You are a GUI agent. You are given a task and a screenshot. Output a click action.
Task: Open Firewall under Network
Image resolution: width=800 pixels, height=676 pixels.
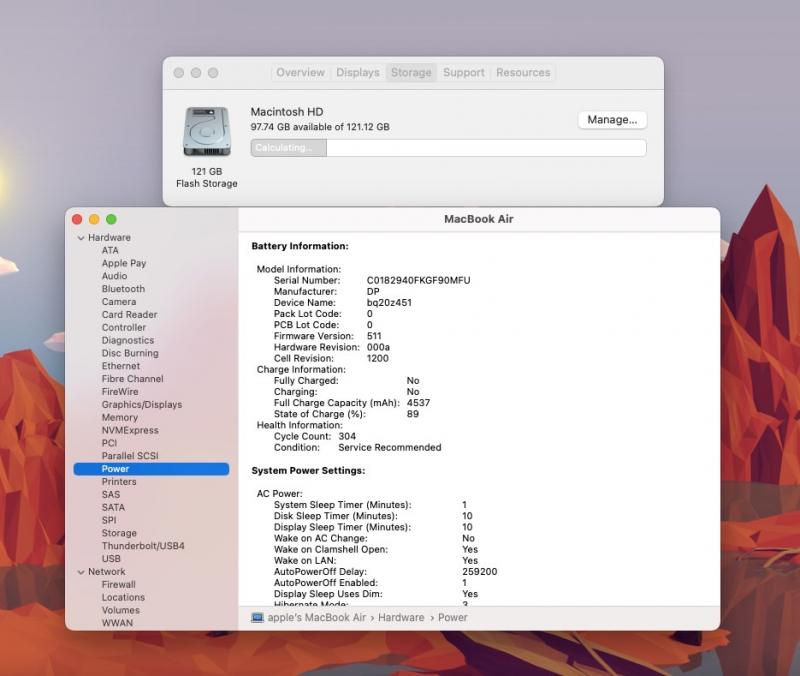click(119, 584)
